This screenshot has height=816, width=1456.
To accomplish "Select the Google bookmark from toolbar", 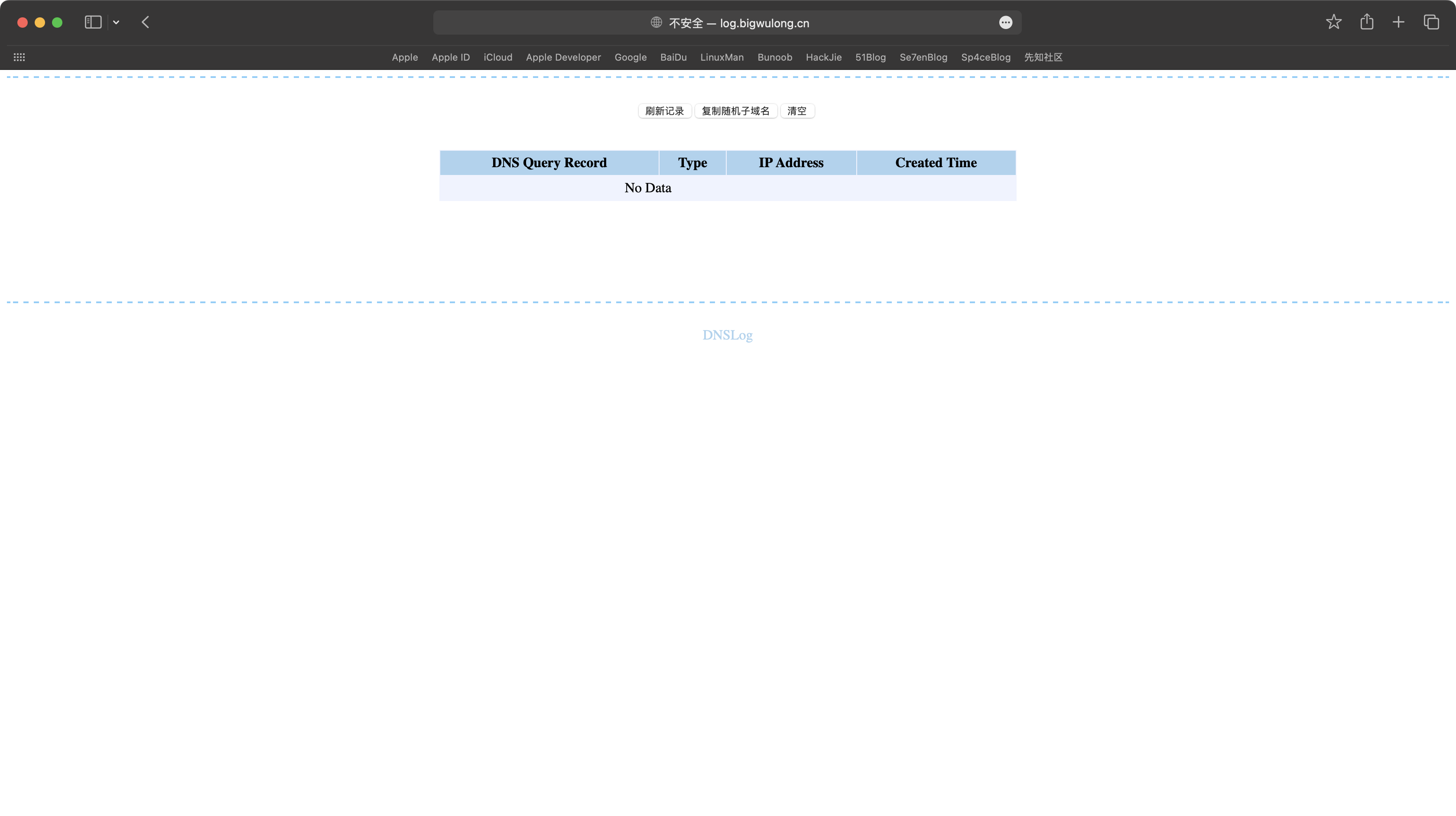I will click(630, 57).
